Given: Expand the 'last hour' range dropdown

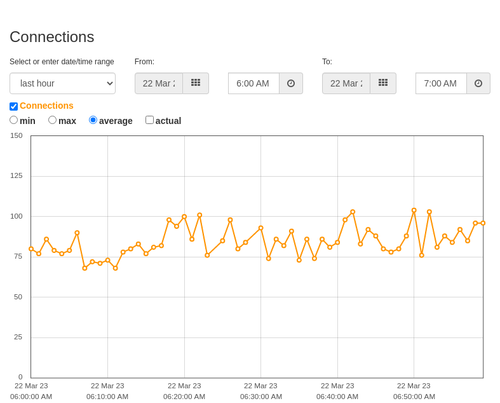Looking at the screenshot, I should (63, 83).
